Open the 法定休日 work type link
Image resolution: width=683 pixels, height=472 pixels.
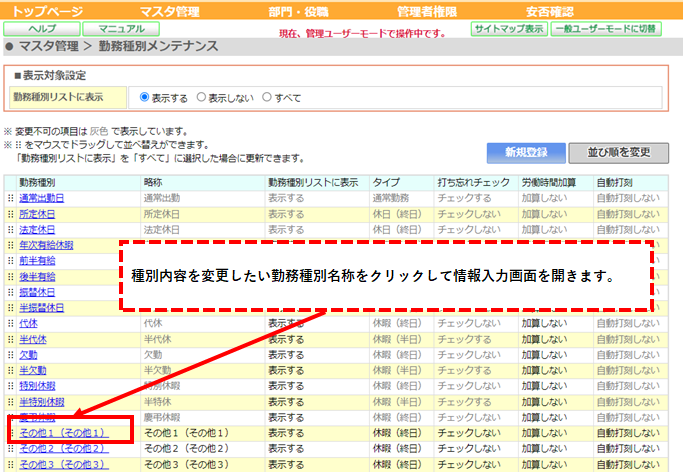tap(37, 230)
